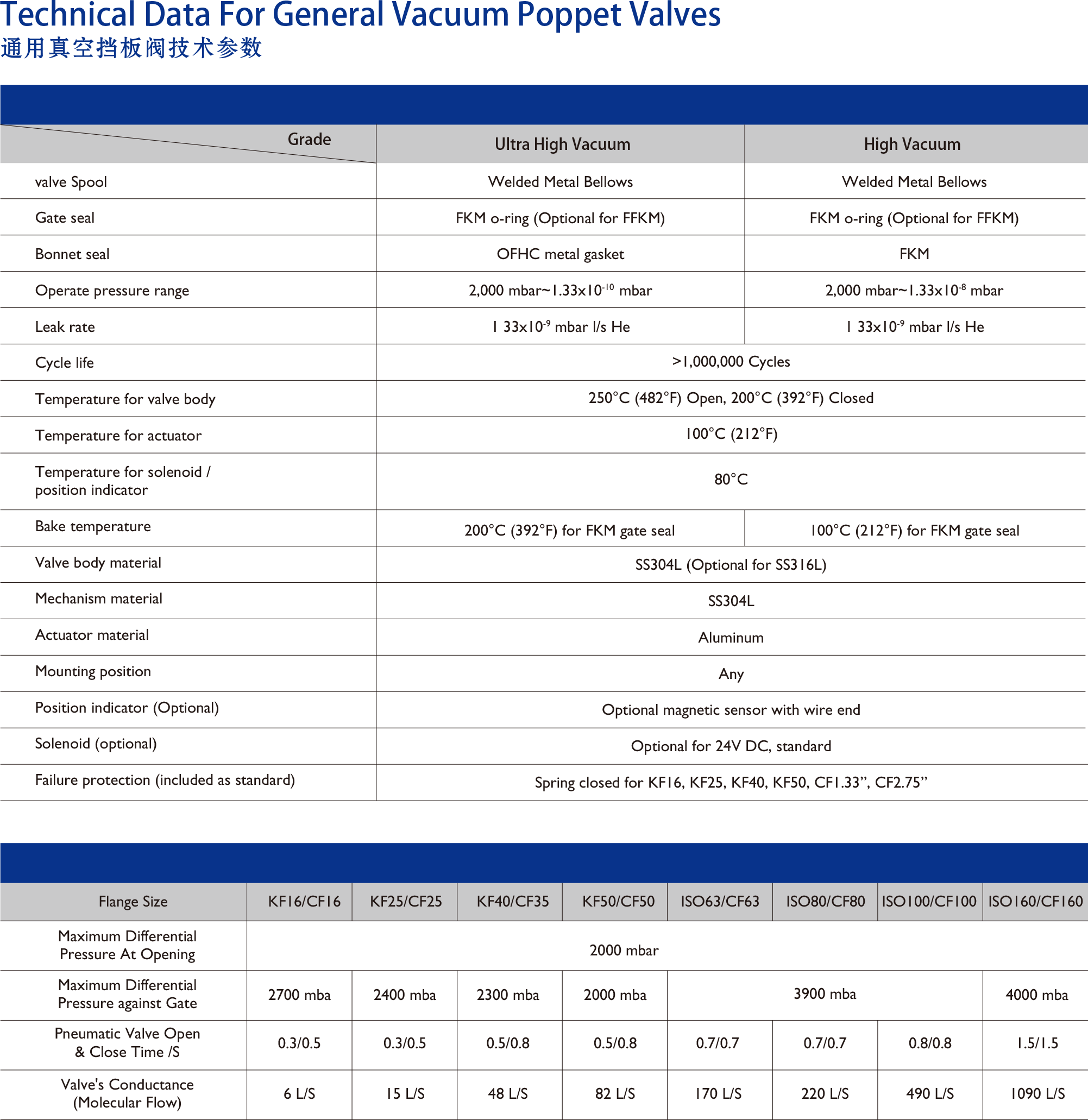
Task: Click the Technical Data title text
Action: (360, 14)
